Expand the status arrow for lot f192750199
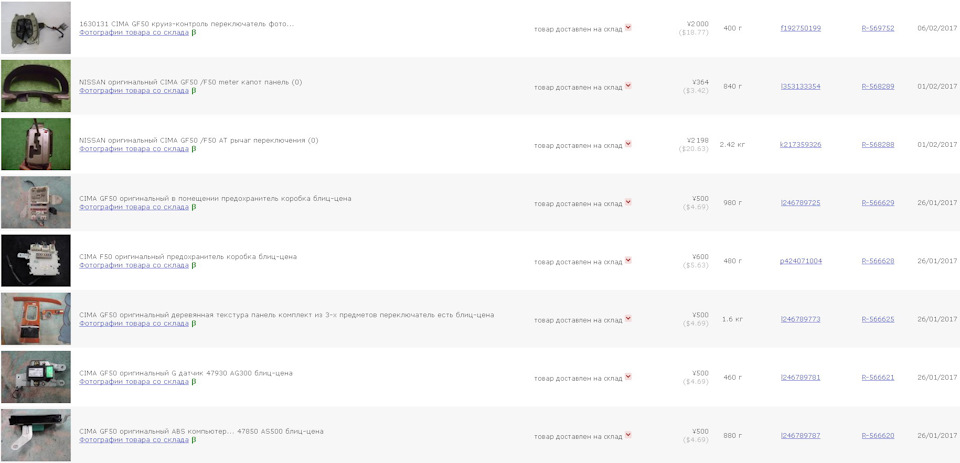This screenshot has height=463, width=960. (628, 28)
